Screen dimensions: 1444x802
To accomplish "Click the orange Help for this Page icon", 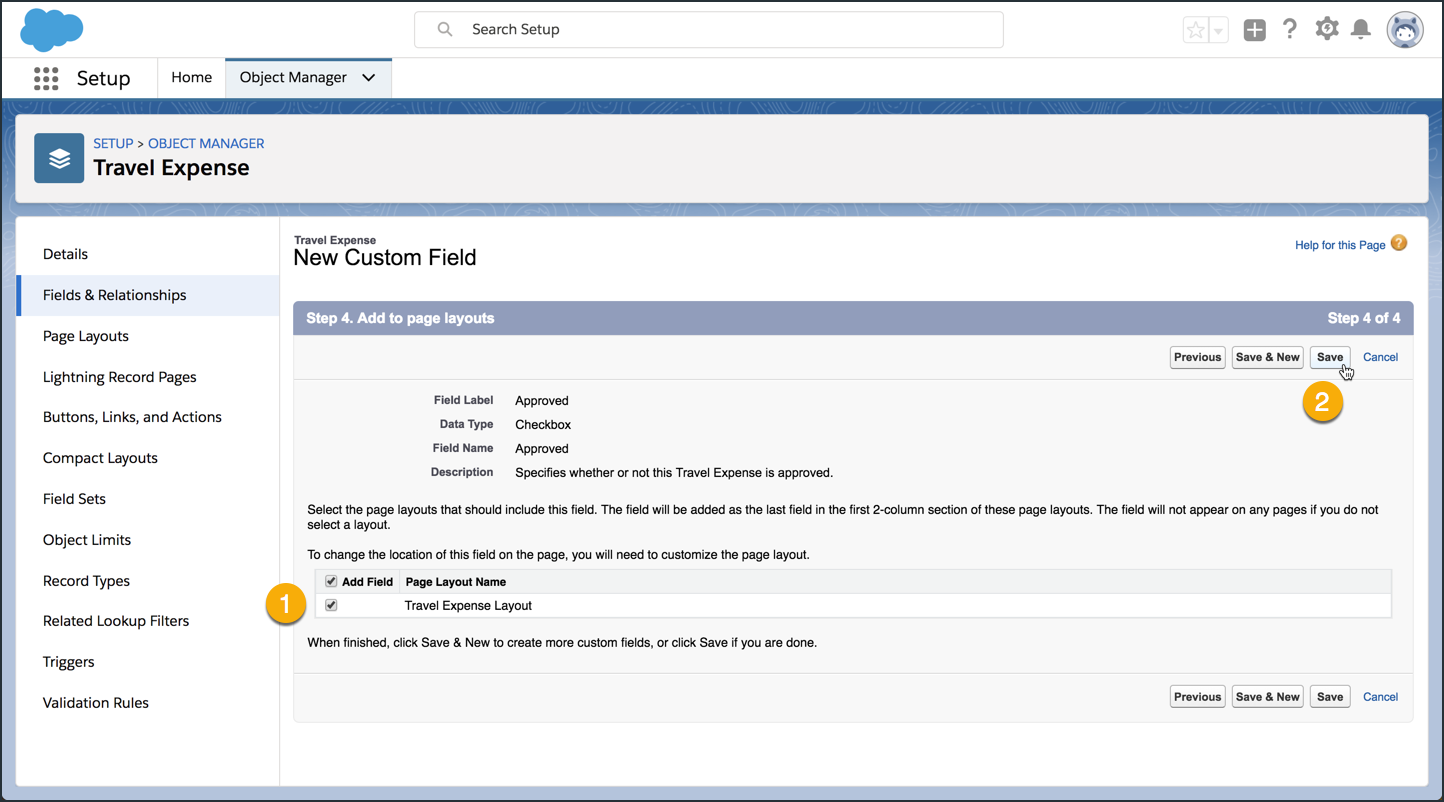I will (1399, 243).
